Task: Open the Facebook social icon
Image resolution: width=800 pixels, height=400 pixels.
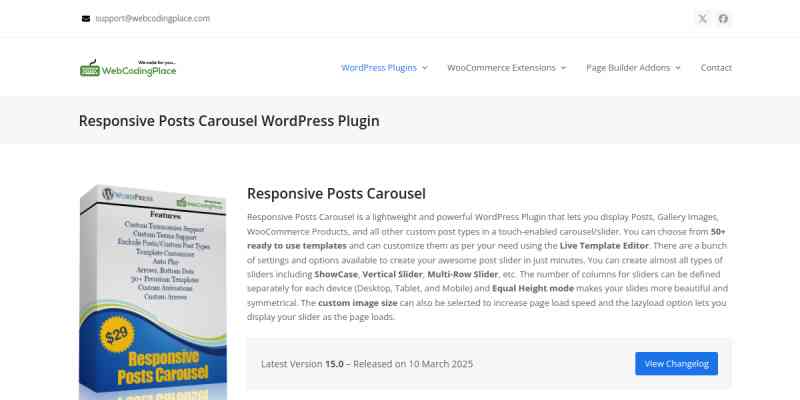Action: click(723, 19)
